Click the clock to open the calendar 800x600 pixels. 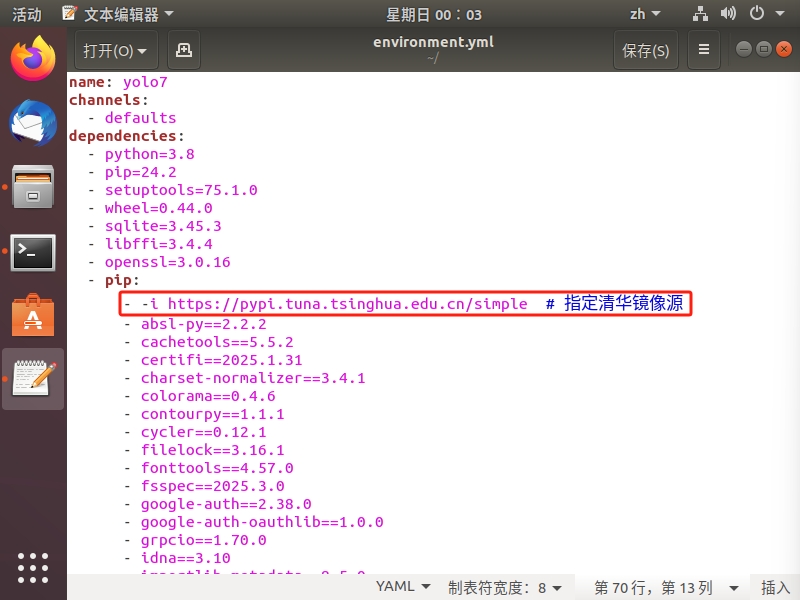[434, 13]
